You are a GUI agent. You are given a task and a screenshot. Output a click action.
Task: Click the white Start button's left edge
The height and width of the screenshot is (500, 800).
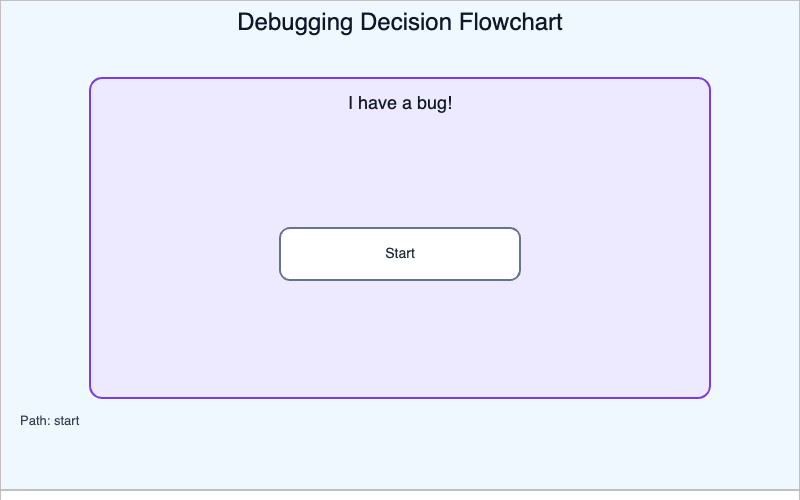point(281,254)
